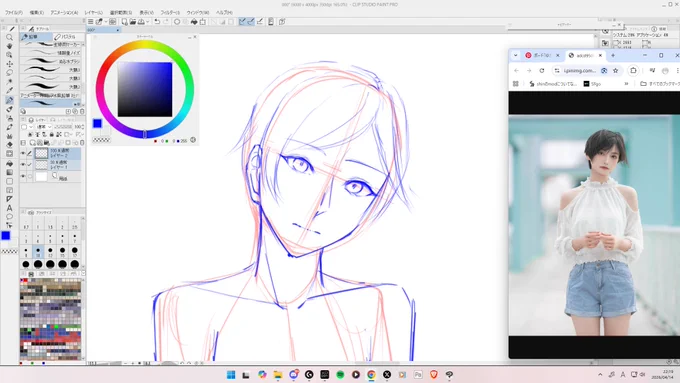This screenshot has width=680, height=383.
Task: Select brush size 10 preset
Action: (x=38, y=252)
